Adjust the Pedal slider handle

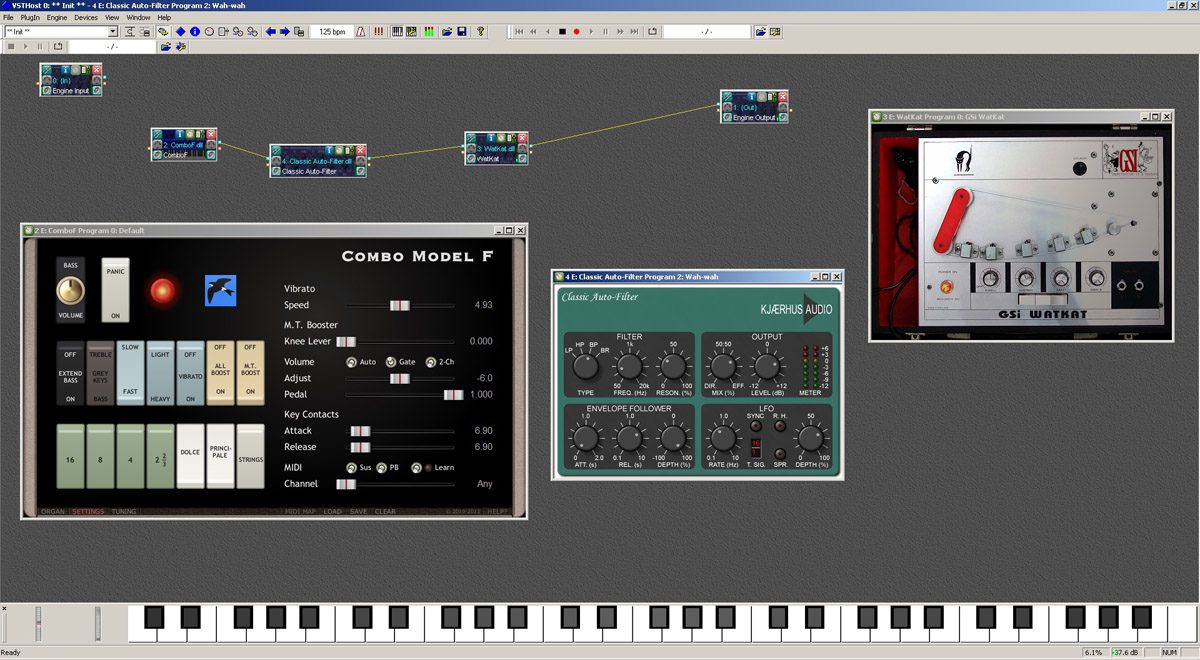coord(453,395)
